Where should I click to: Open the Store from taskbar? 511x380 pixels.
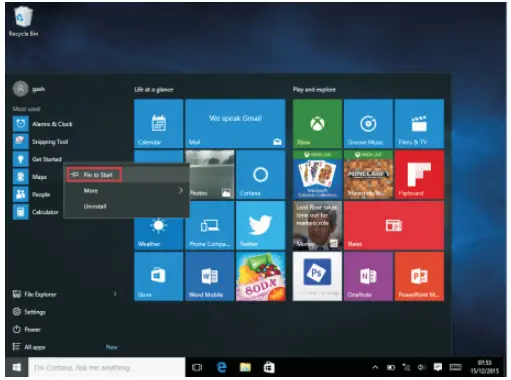tap(269, 367)
